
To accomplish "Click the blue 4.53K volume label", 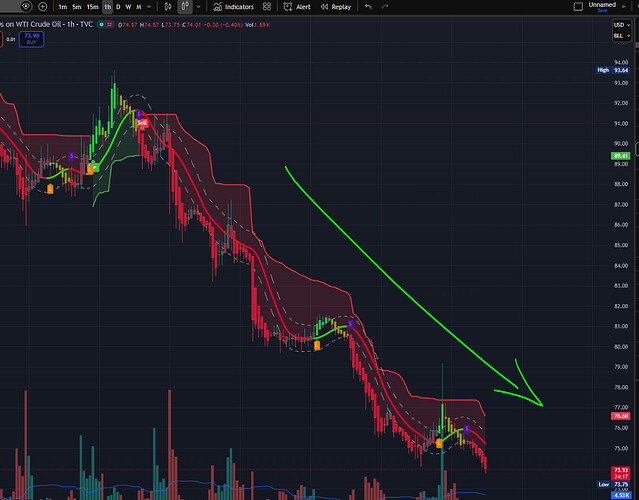I will pyautogui.click(x=621, y=496).
